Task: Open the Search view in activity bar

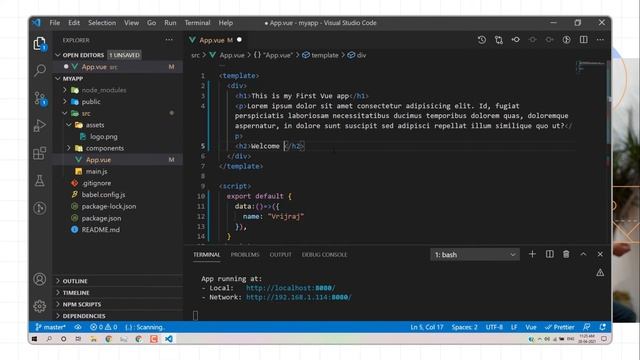Action: click(x=40, y=70)
